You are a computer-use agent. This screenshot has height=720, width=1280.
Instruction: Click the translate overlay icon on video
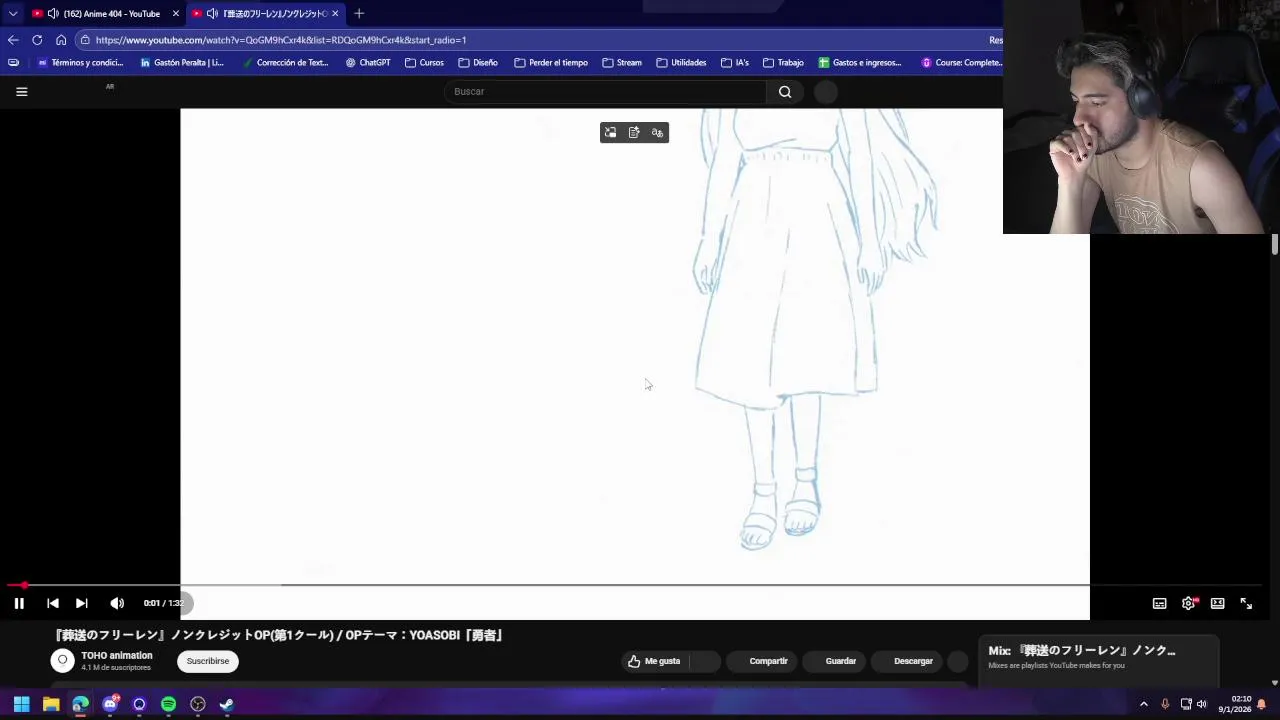[657, 132]
